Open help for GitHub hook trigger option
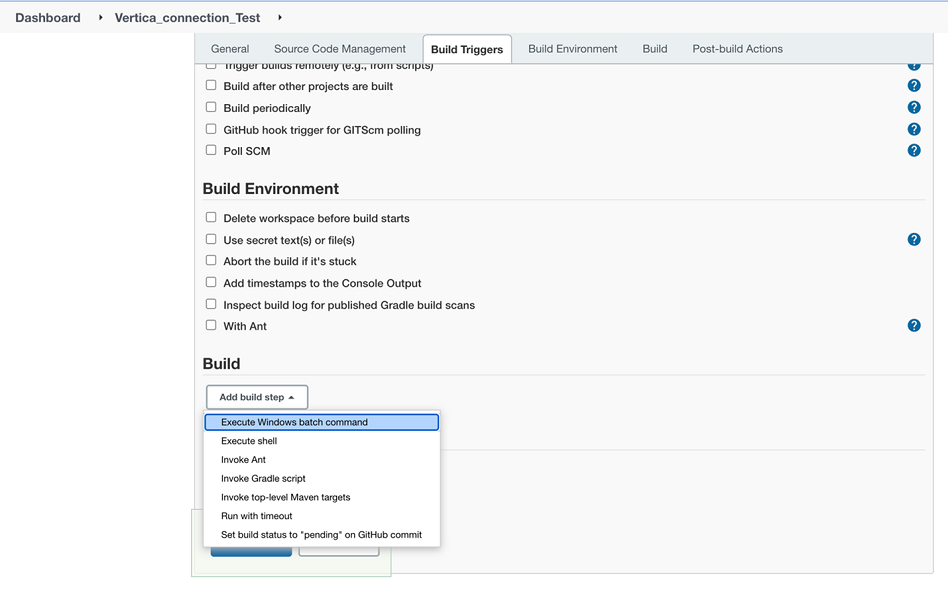Screen dimensions: 948x592 (914, 129)
